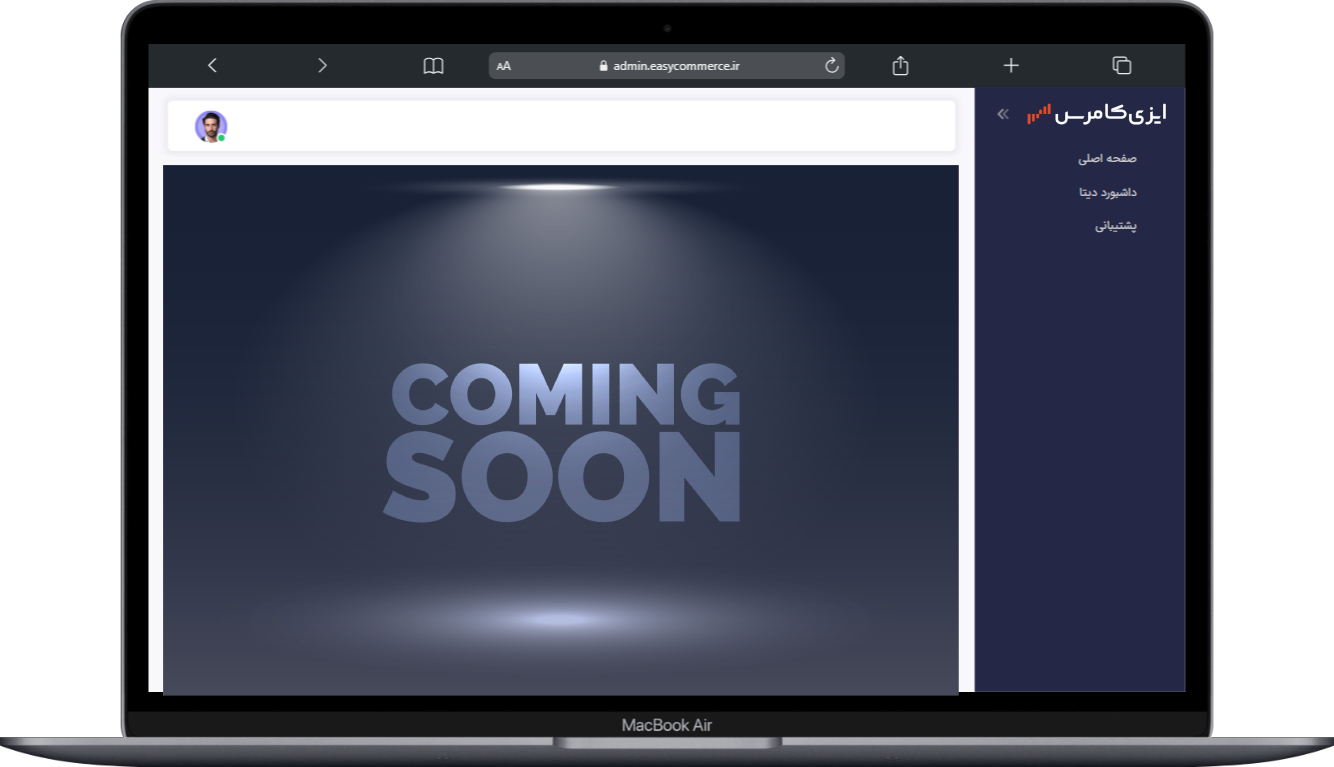Screen dimensions: 1334x767
Task: Open a new tab with the plus icon
Action: click(1011, 65)
